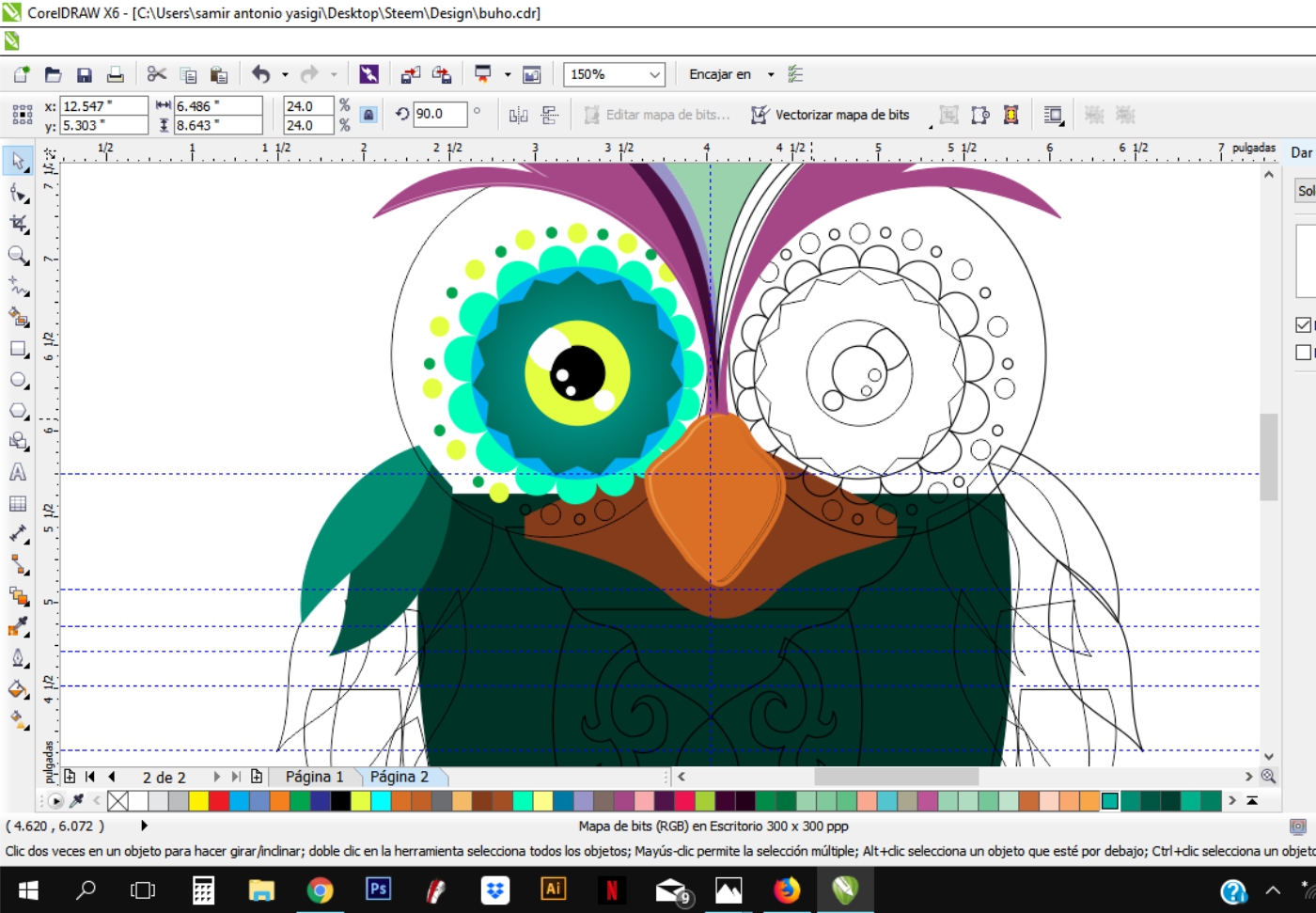
Task: Open the 150% zoom level dropdown
Action: pos(655,74)
